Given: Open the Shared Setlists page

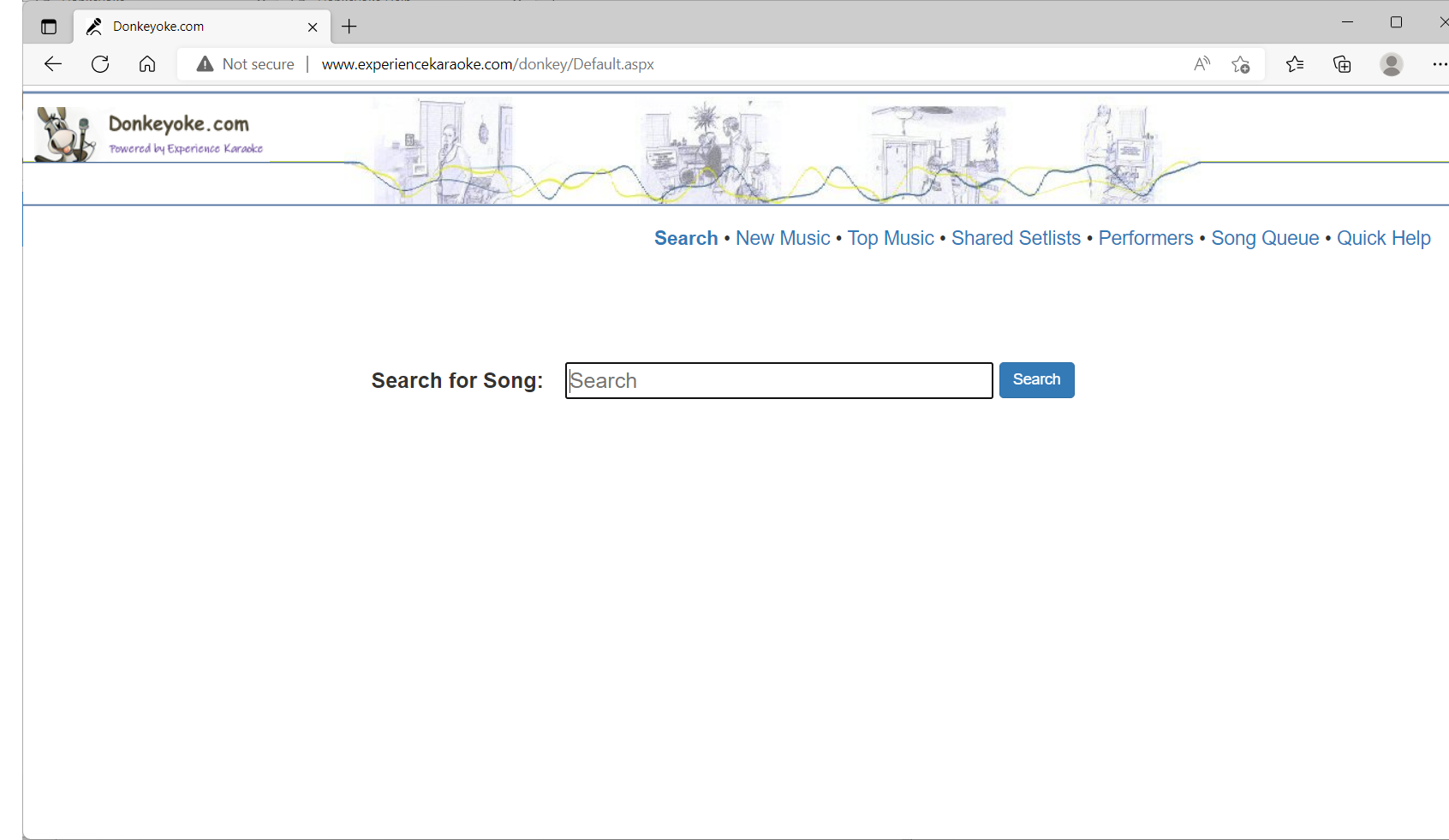Looking at the screenshot, I should pos(1016,238).
